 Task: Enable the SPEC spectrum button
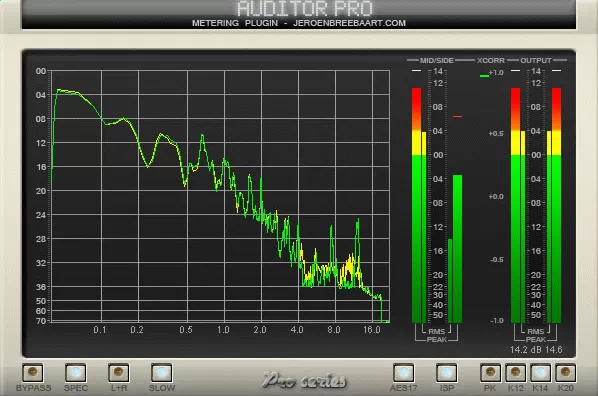[x=76, y=373]
